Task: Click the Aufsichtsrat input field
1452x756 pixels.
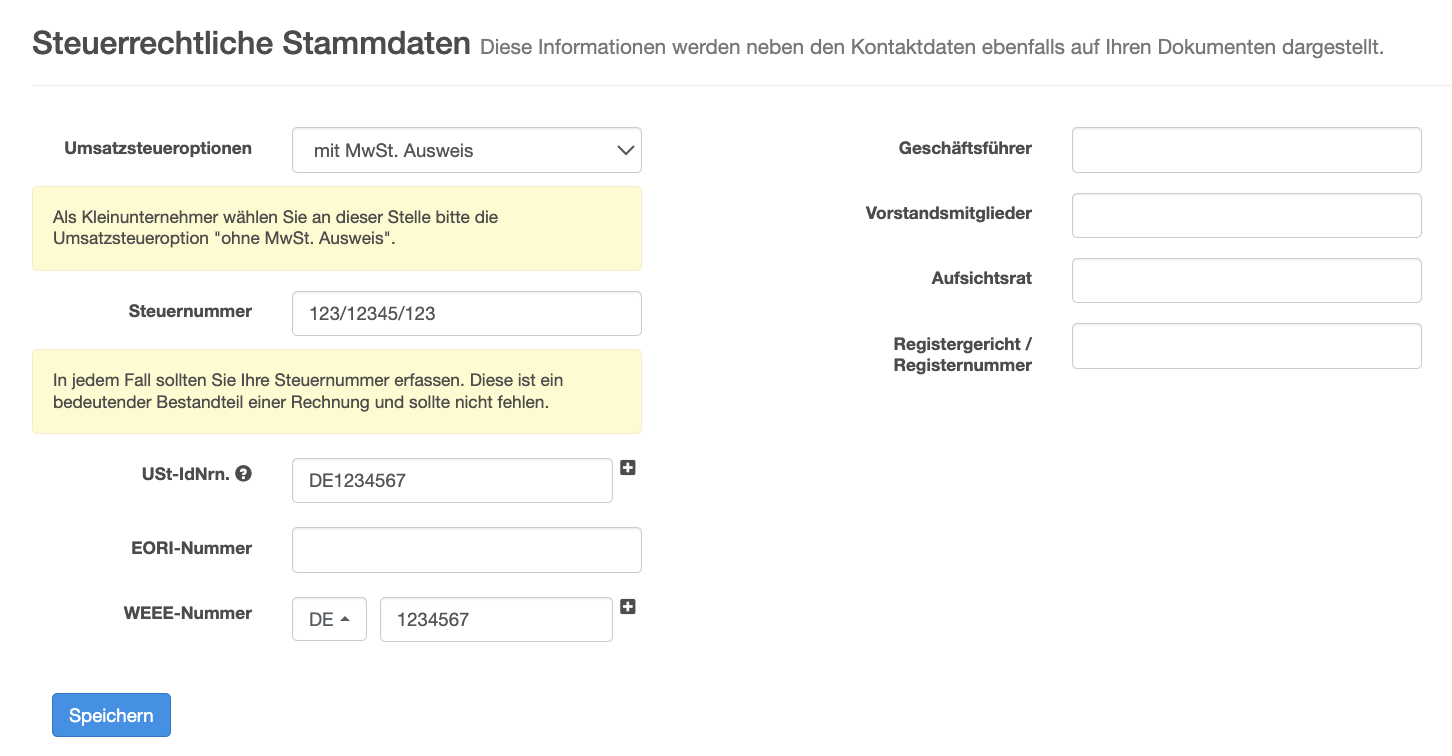Action: 1246,280
